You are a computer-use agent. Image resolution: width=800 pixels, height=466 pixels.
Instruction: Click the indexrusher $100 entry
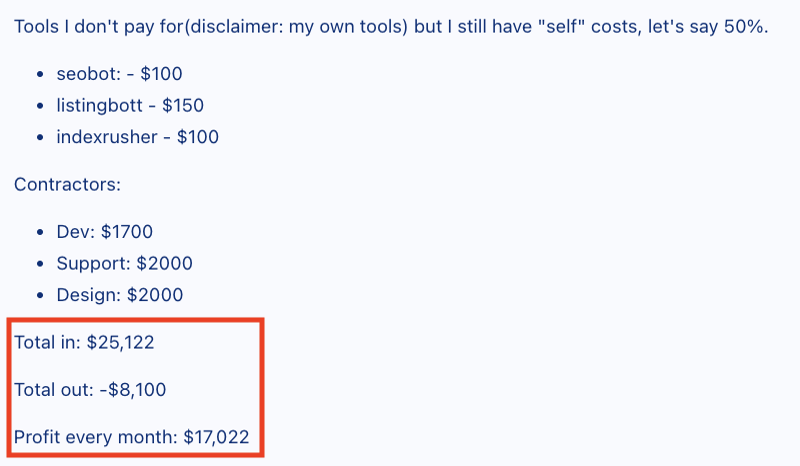click(x=138, y=137)
